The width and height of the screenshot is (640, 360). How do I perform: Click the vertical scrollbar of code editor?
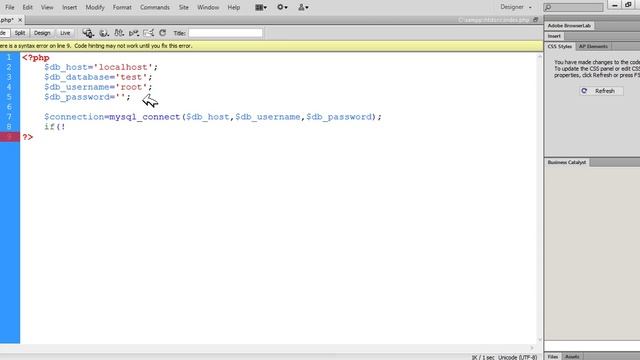tap(540, 198)
